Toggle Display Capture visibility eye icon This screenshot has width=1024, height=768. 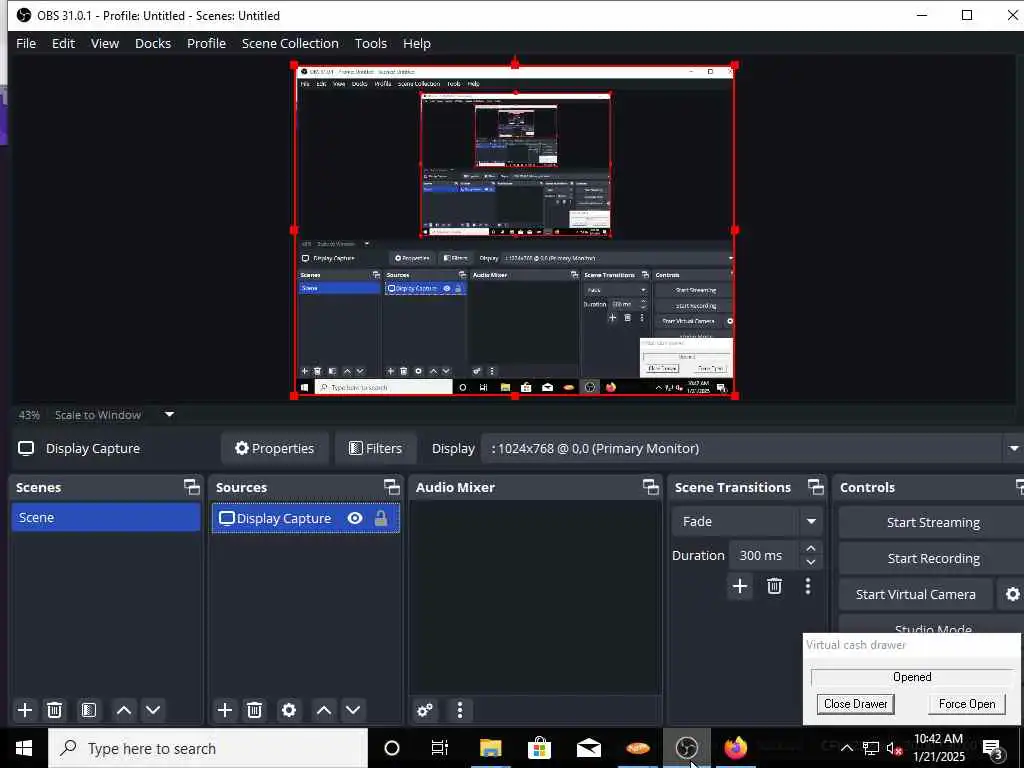pyautogui.click(x=355, y=519)
